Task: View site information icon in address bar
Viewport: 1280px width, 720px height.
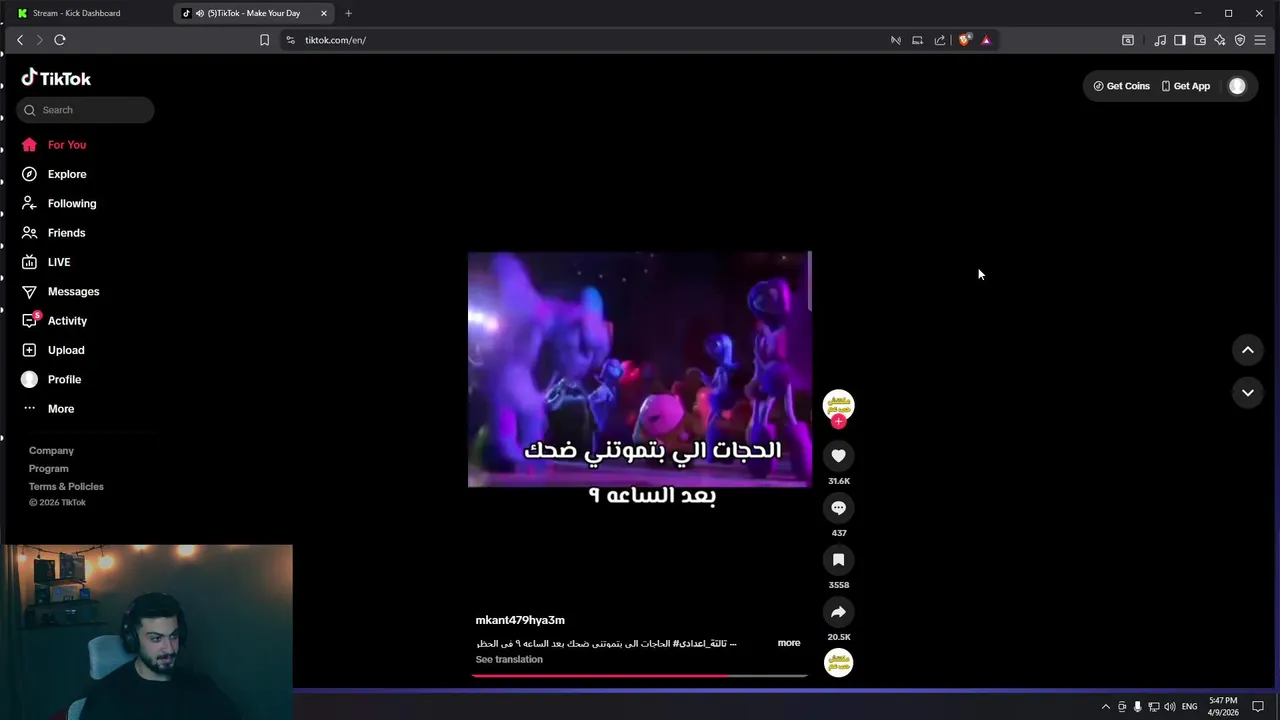Action: 290,40
